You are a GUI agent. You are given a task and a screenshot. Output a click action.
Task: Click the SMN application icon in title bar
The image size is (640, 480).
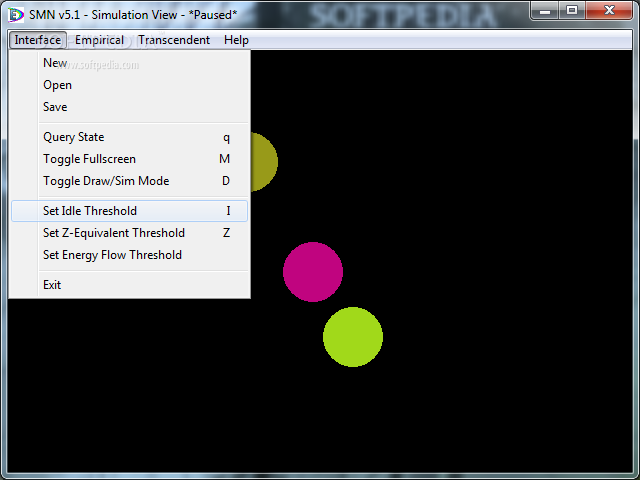(x=16, y=15)
